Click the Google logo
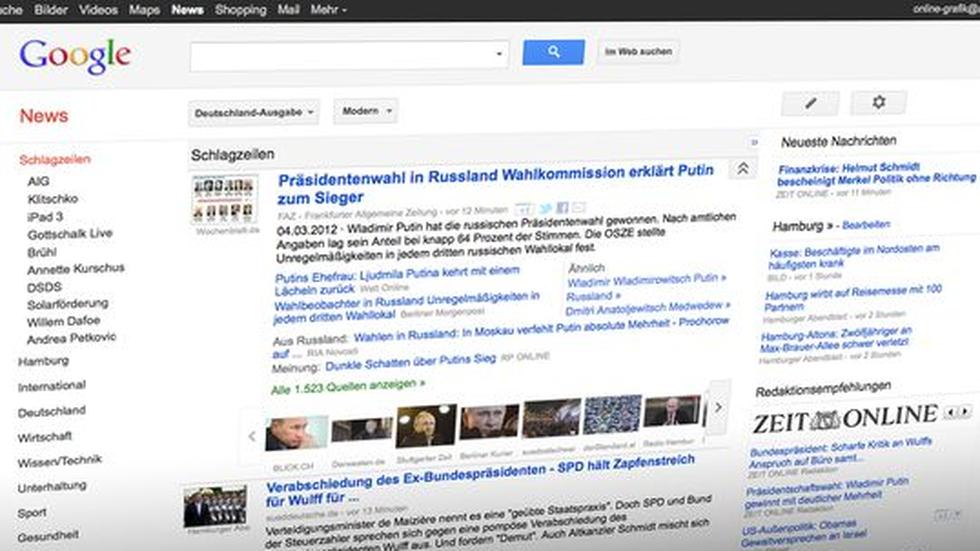 [76, 56]
